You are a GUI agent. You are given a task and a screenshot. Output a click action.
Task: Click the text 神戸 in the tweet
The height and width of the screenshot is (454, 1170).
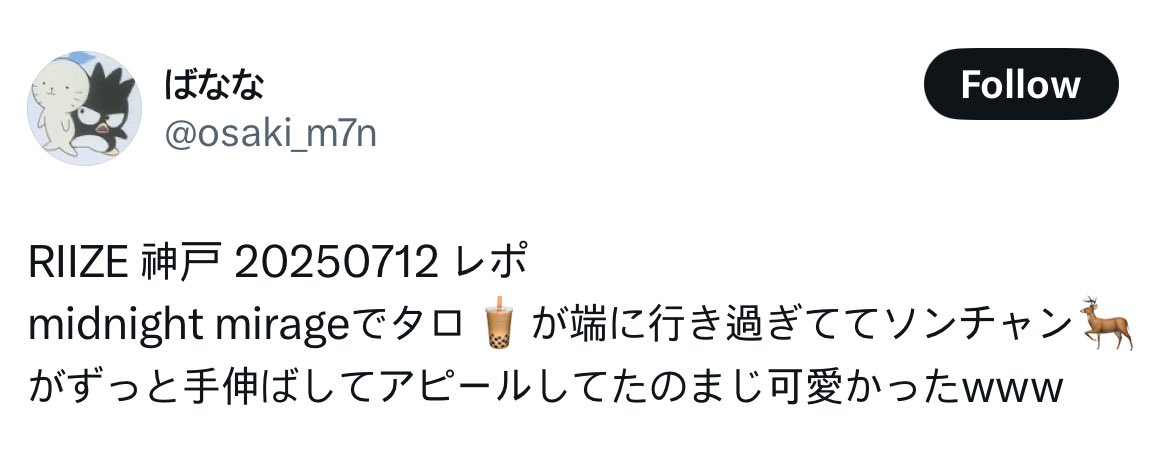point(181,262)
